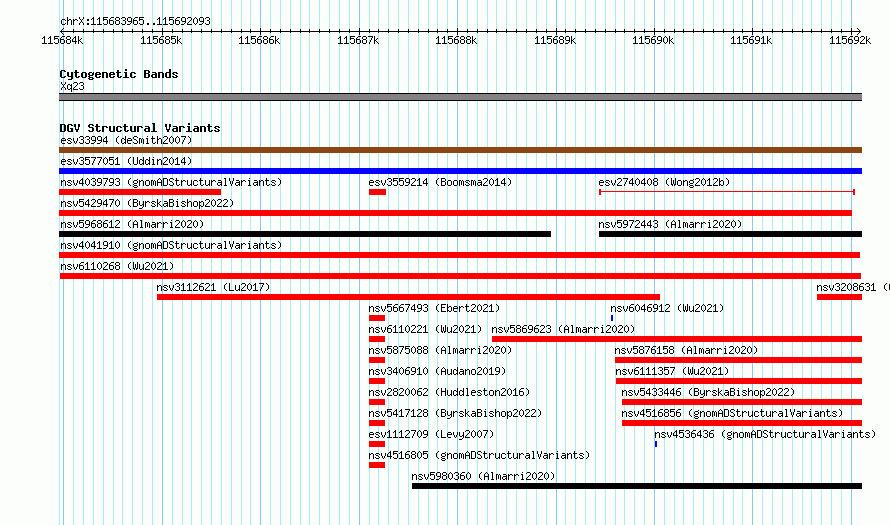Click the esv33994 (deSmith2007) label
Image resolution: width=890 pixels, height=525 pixels.
tap(126, 140)
